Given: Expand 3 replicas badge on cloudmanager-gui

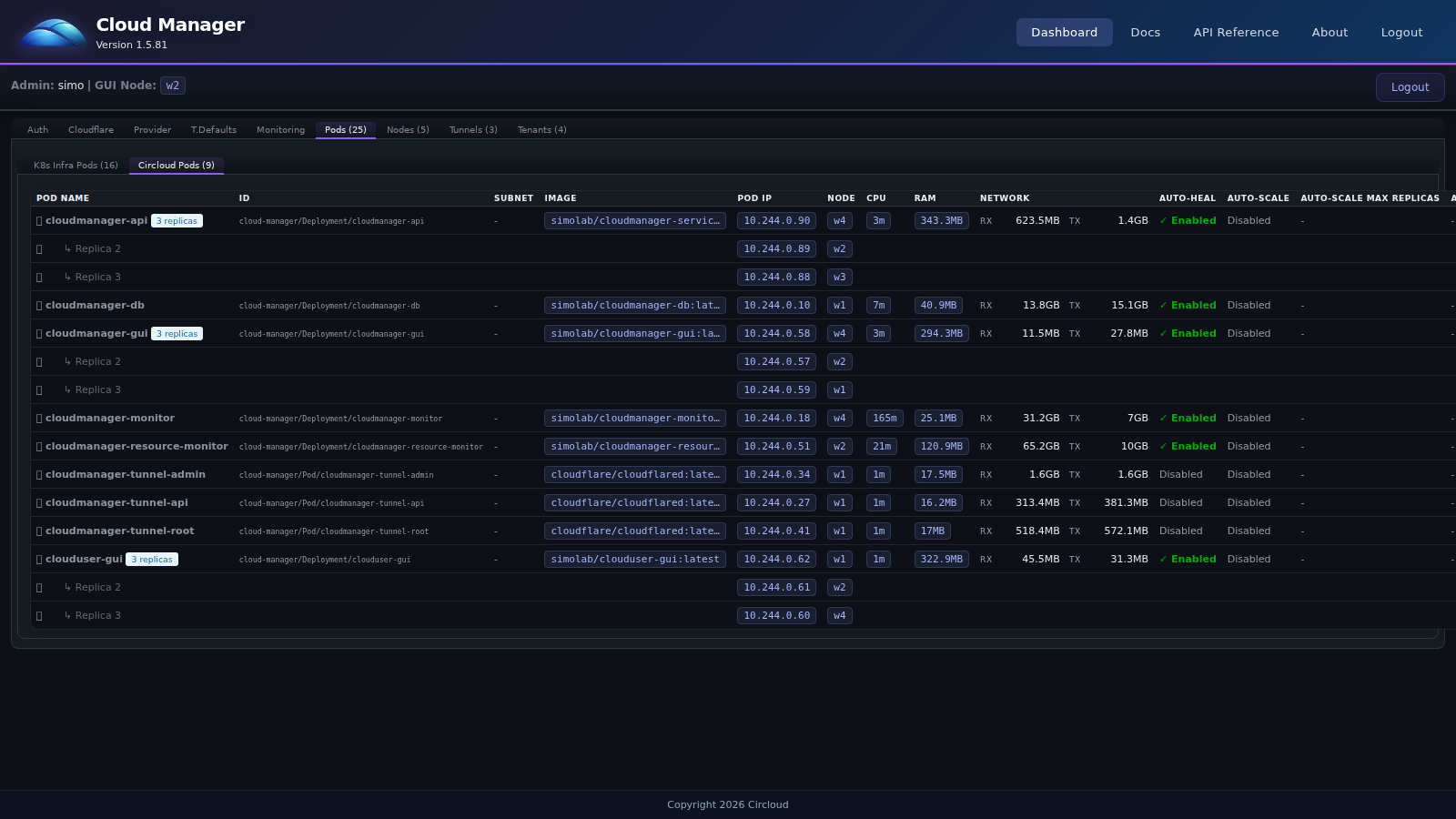Looking at the screenshot, I should (x=177, y=333).
